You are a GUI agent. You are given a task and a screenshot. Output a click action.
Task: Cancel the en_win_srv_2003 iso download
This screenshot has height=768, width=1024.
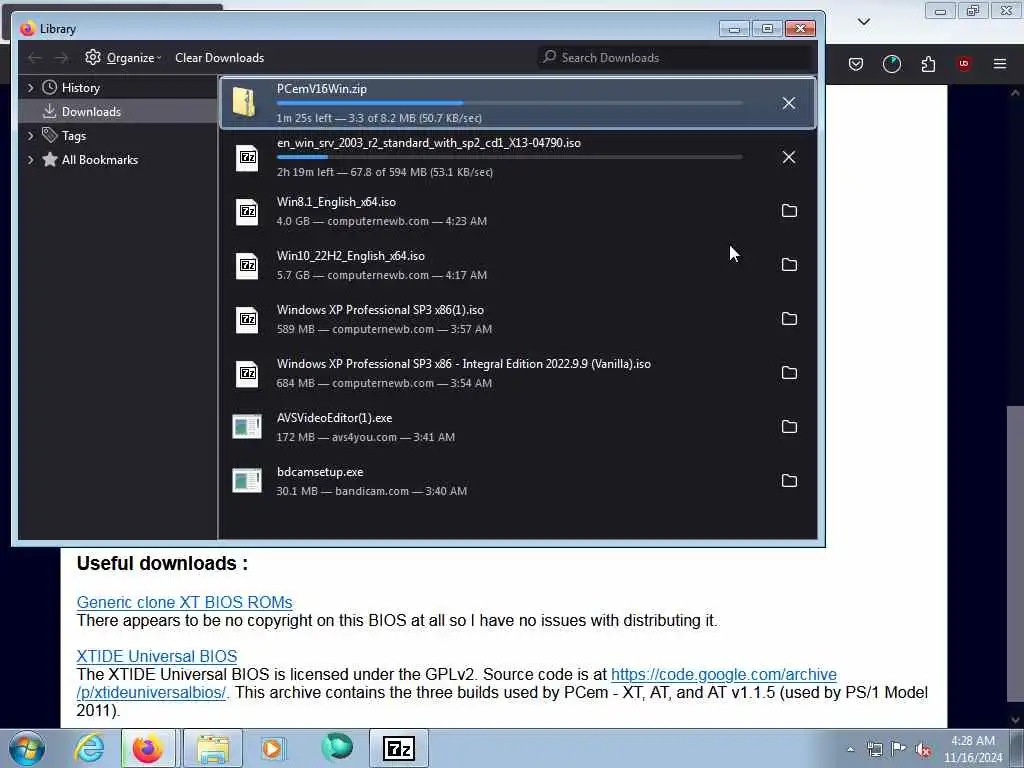[788, 157]
